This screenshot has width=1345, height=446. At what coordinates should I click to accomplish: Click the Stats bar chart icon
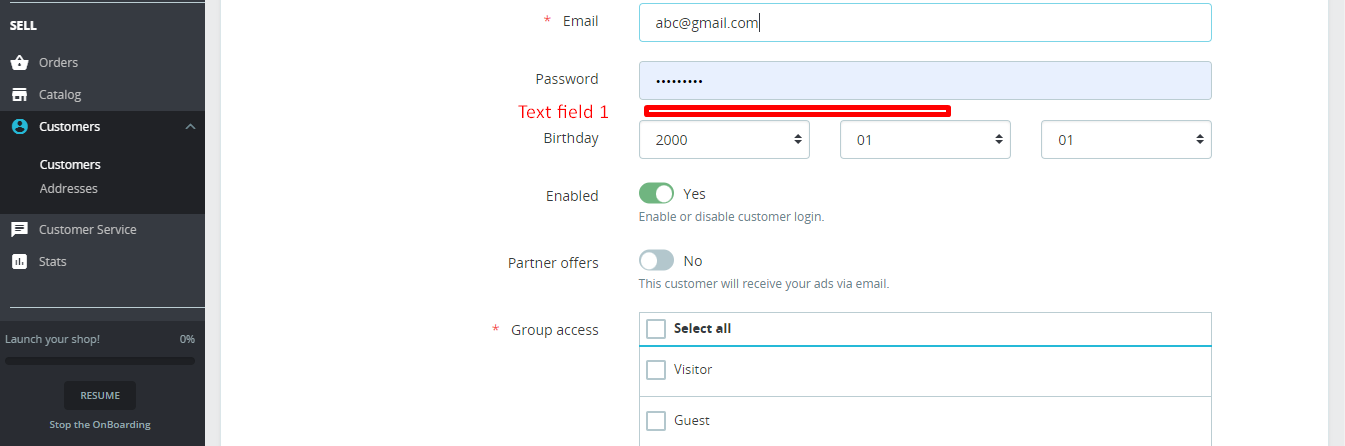[19, 262]
